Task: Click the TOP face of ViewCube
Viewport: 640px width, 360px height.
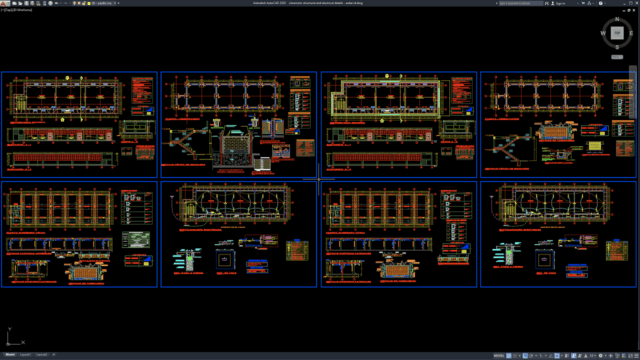Action: coord(617,33)
